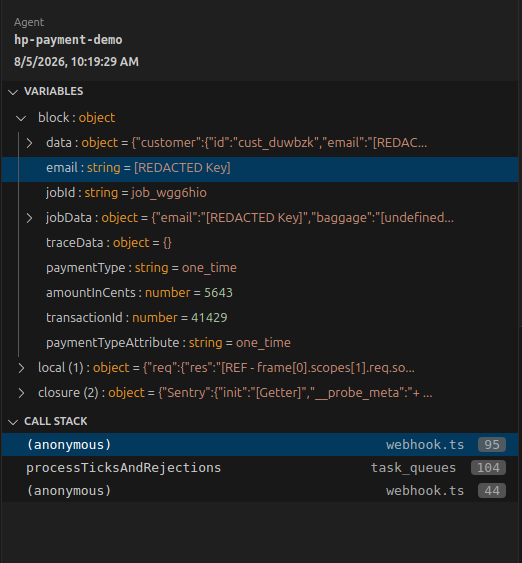Image resolution: width=522 pixels, height=563 pixels.
Task: Expand the data object row
Action: point(29,143)
